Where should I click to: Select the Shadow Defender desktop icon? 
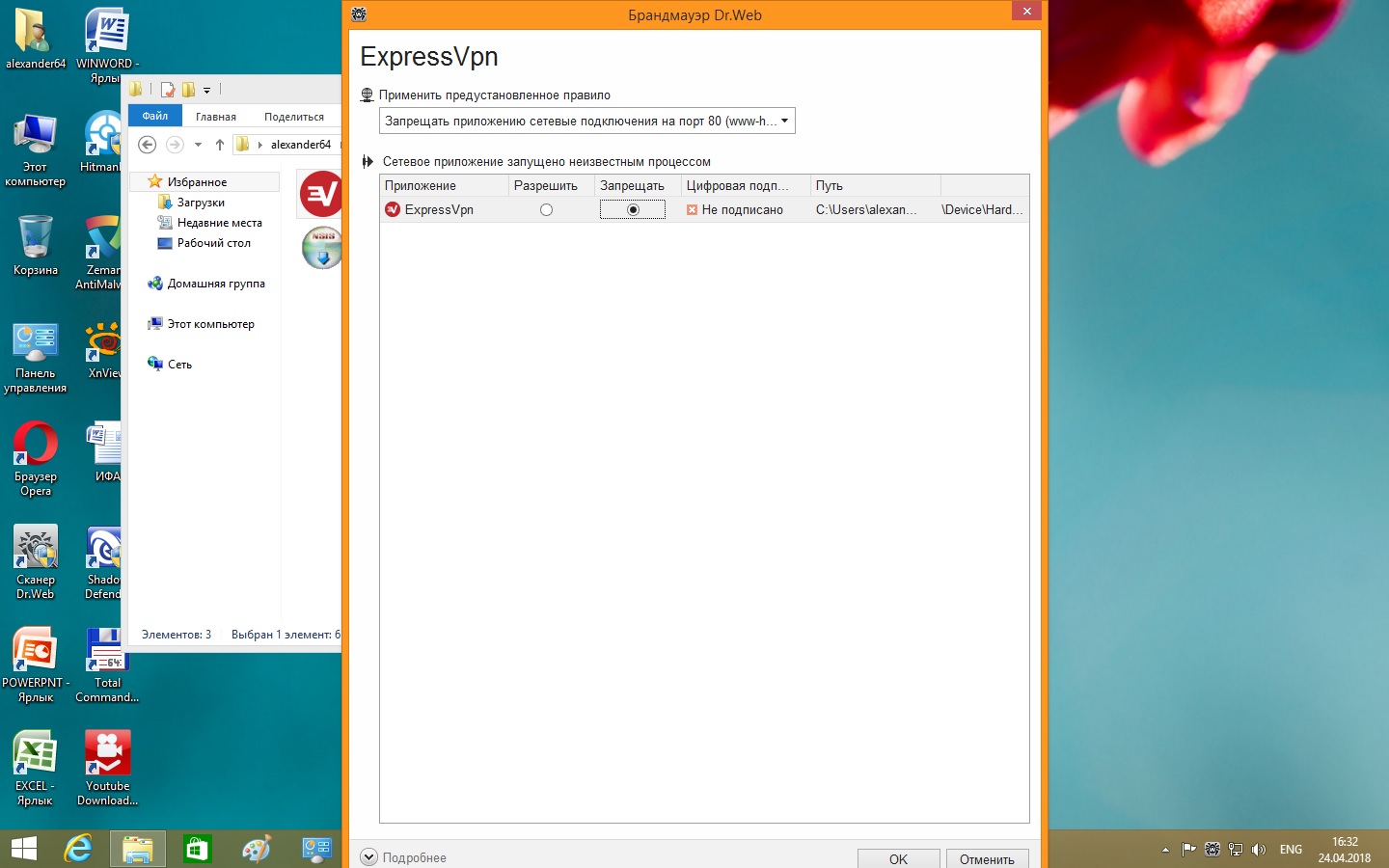(x=102, y=563)
